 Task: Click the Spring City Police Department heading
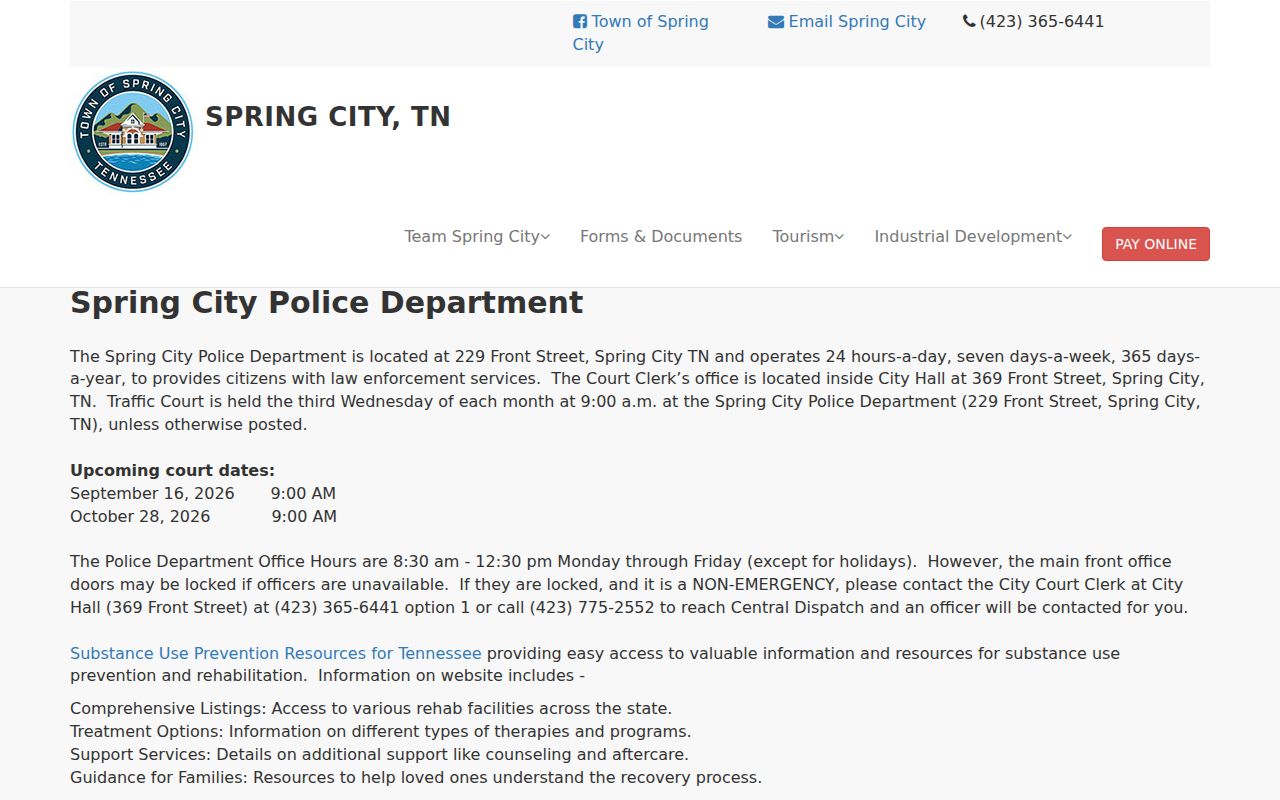click(x=327, y=302)
